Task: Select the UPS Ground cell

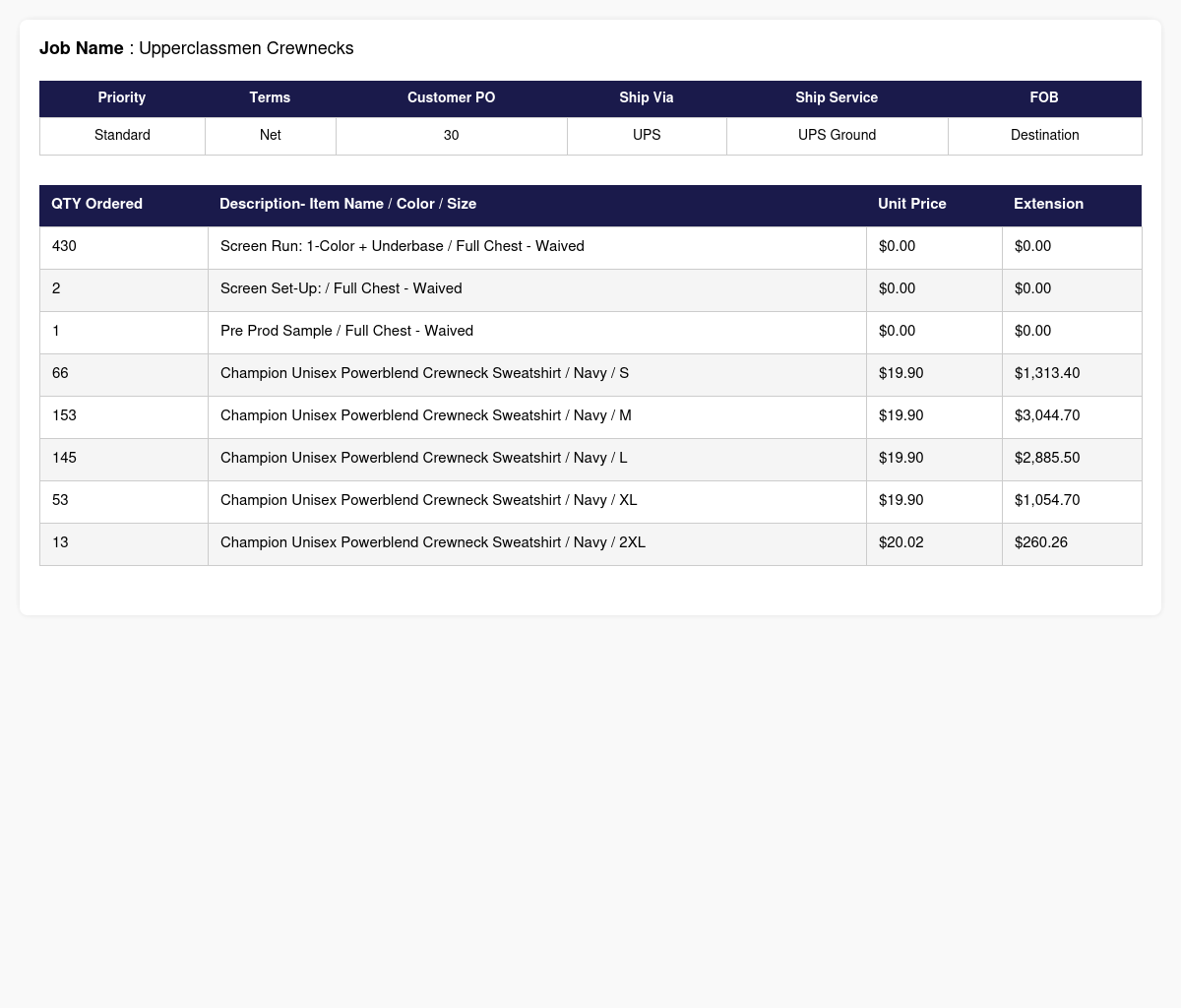Action: pos(837,136)
